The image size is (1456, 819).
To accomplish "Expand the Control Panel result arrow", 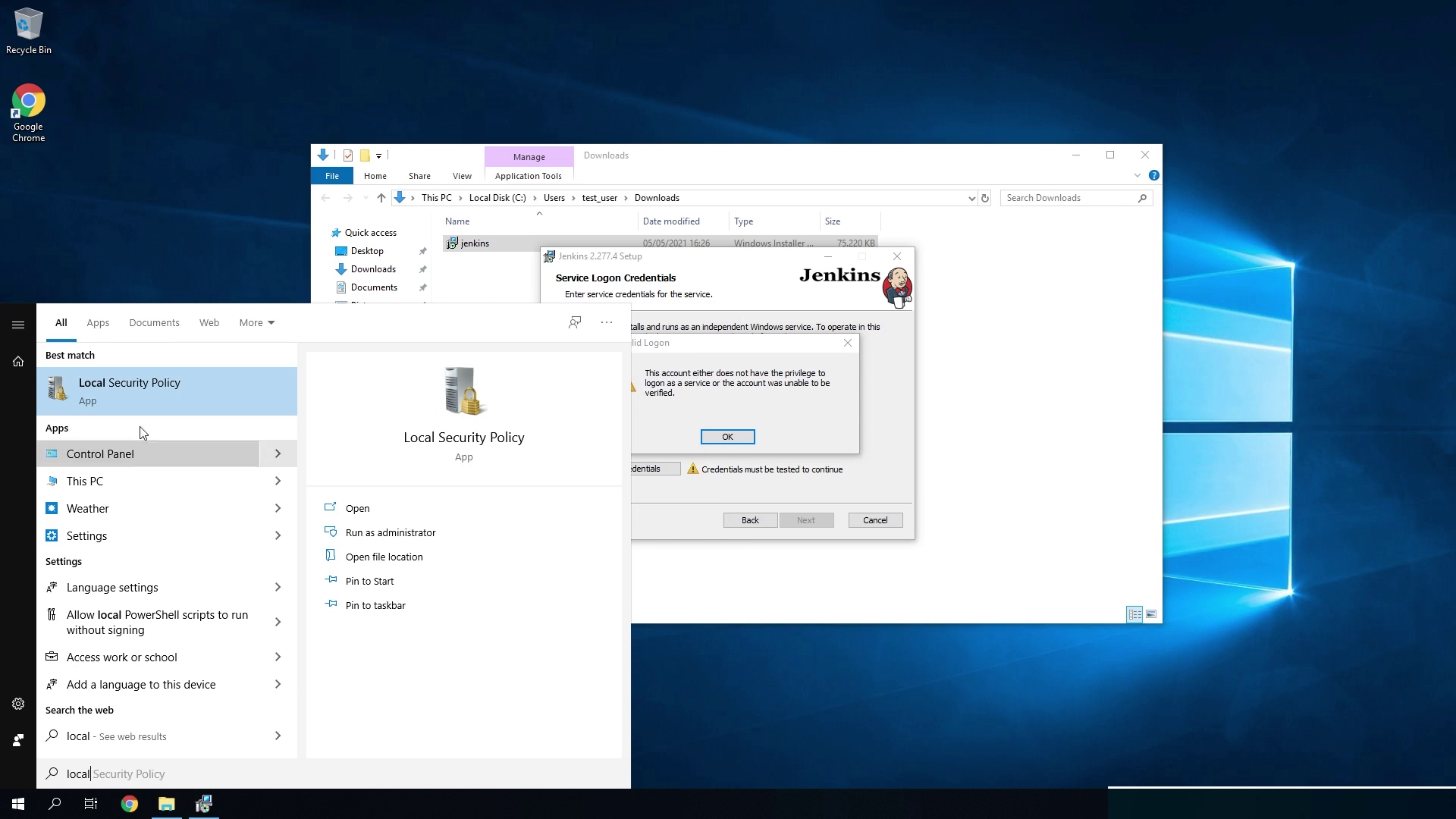I will click(278, 453).
